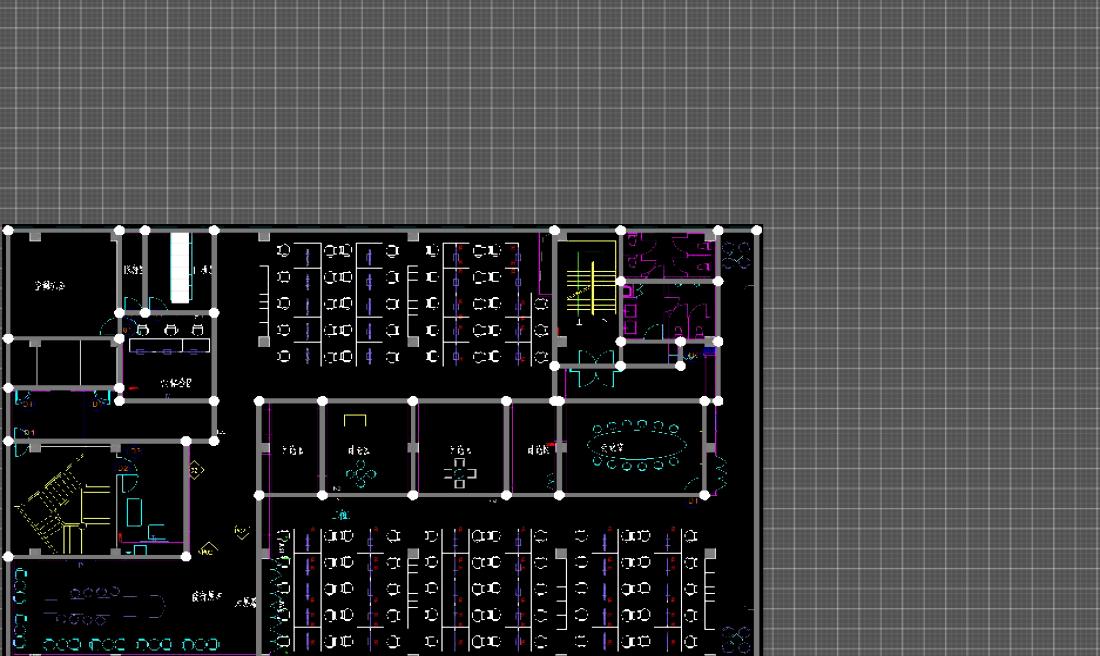The width and height of the screenshot is (1100, 656).
Task: Select the top-left node of the middle office row
Action: click(x=260, y=402)
